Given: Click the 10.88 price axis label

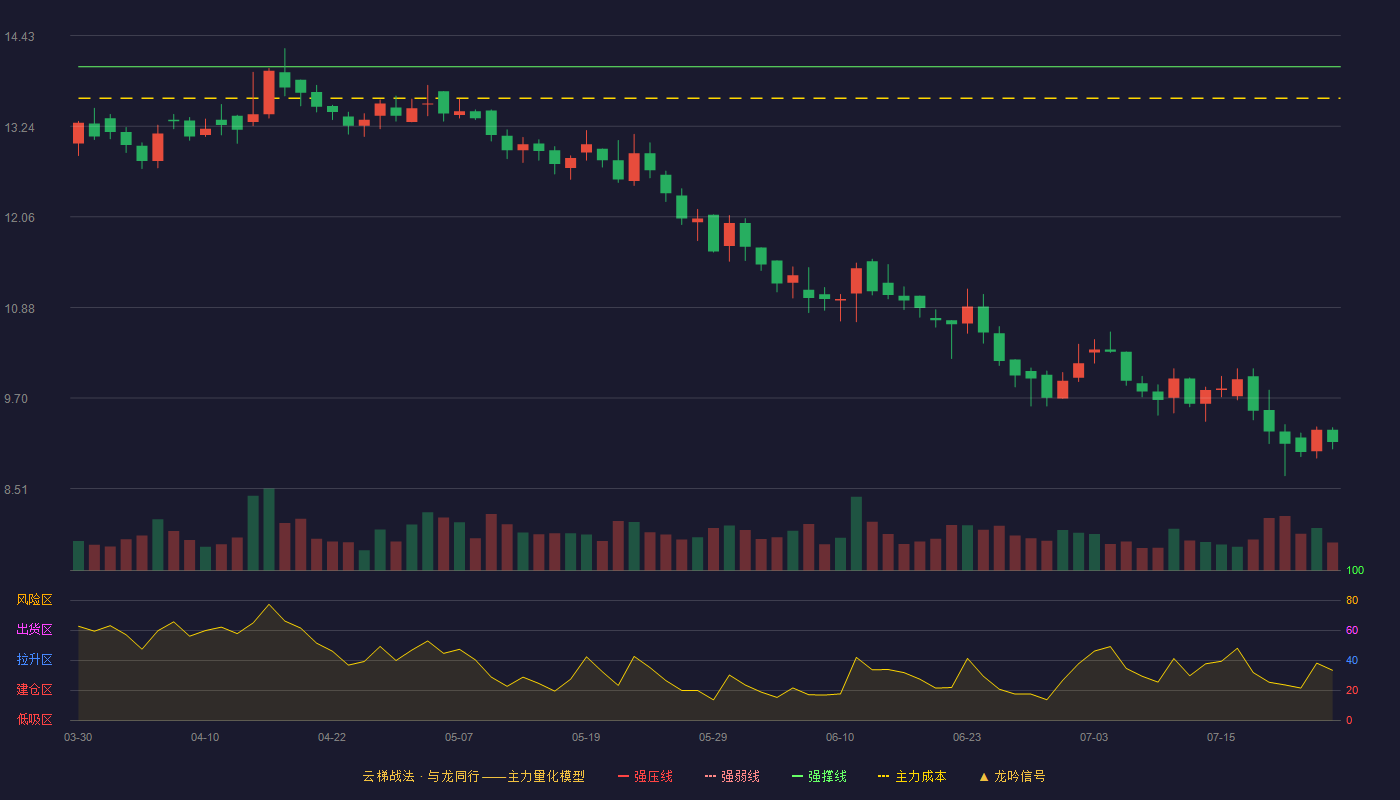Looking at the screenshot, I should point(19,308).
